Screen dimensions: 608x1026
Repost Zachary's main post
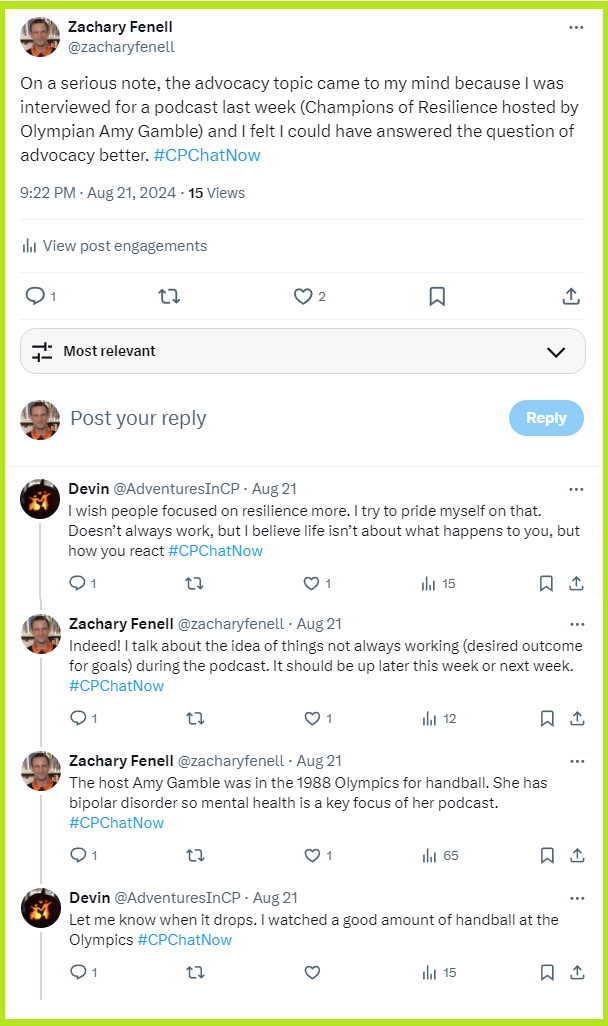[x=169, y=296]
